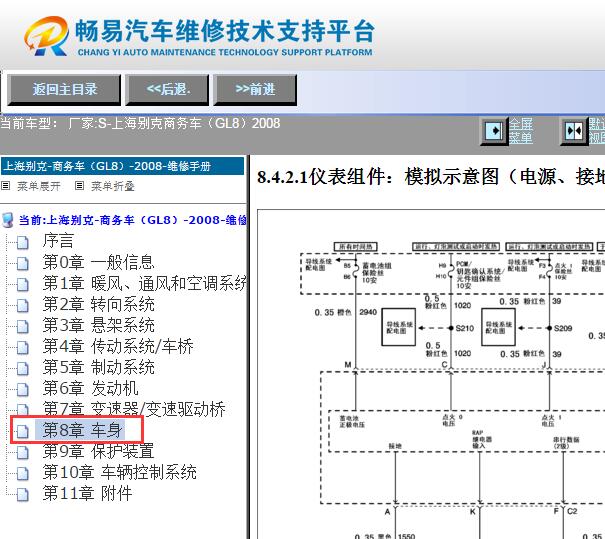Expand all via the 菜单展开 icon
Viewport: 605px width, 539px height.
point(5,186)
